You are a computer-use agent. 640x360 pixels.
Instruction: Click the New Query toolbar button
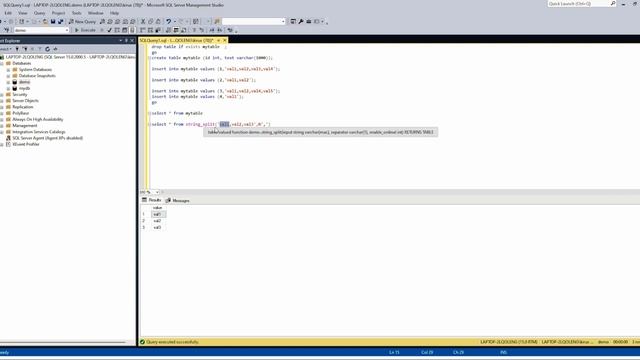(x=82, y=21)
